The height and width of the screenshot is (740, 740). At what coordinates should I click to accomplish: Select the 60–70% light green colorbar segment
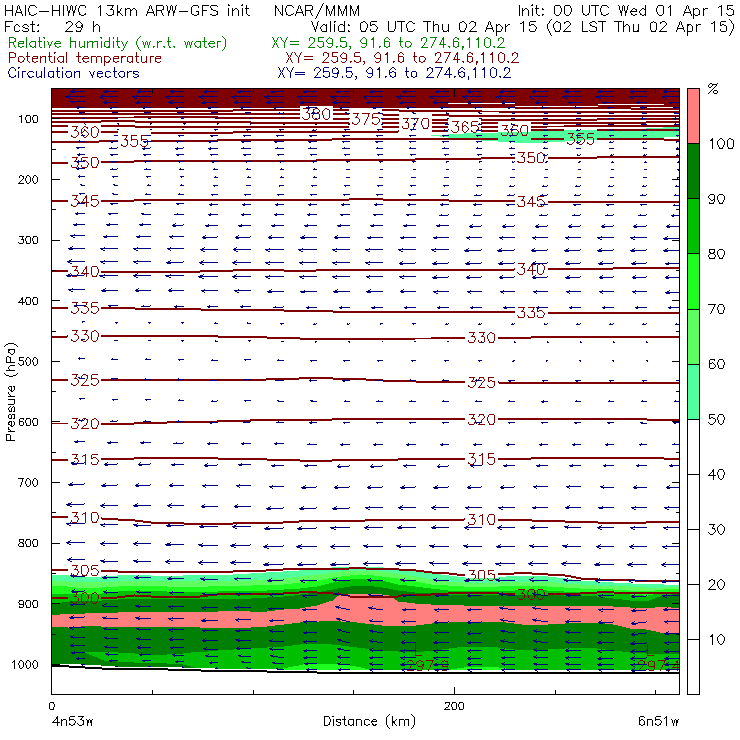[693, 336]
